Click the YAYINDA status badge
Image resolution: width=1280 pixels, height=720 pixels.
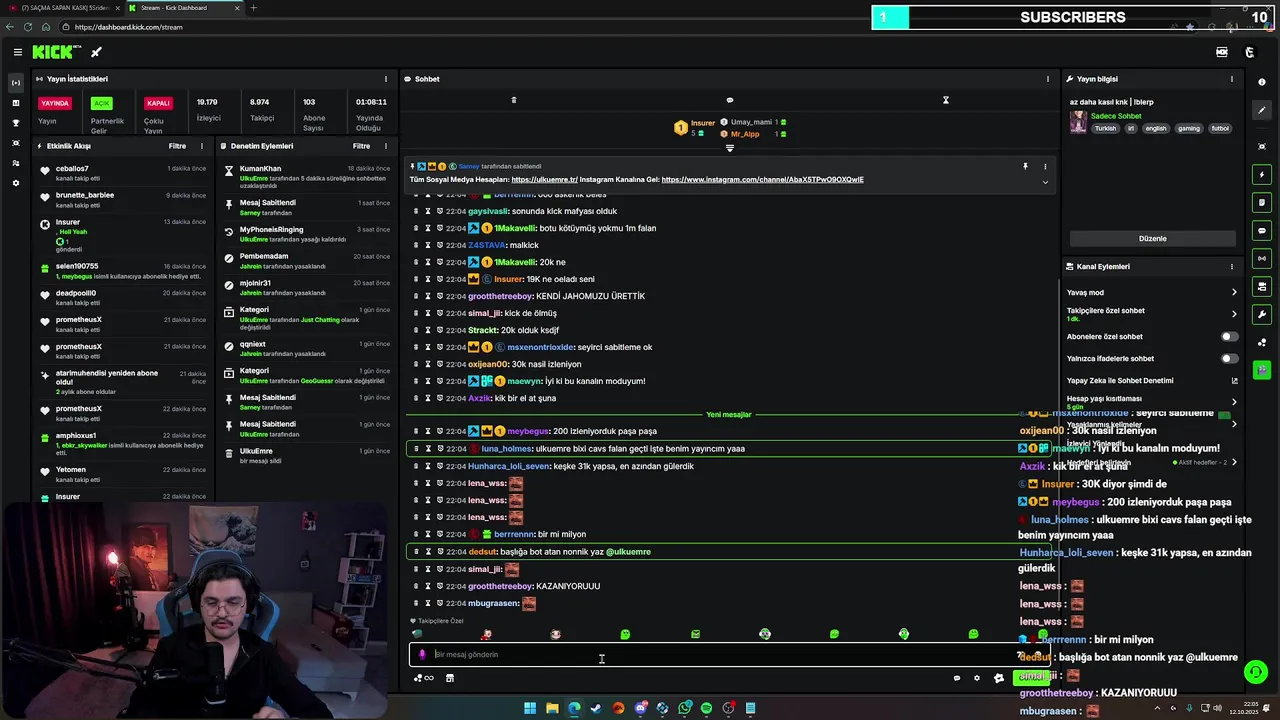[x=55, y=103]
